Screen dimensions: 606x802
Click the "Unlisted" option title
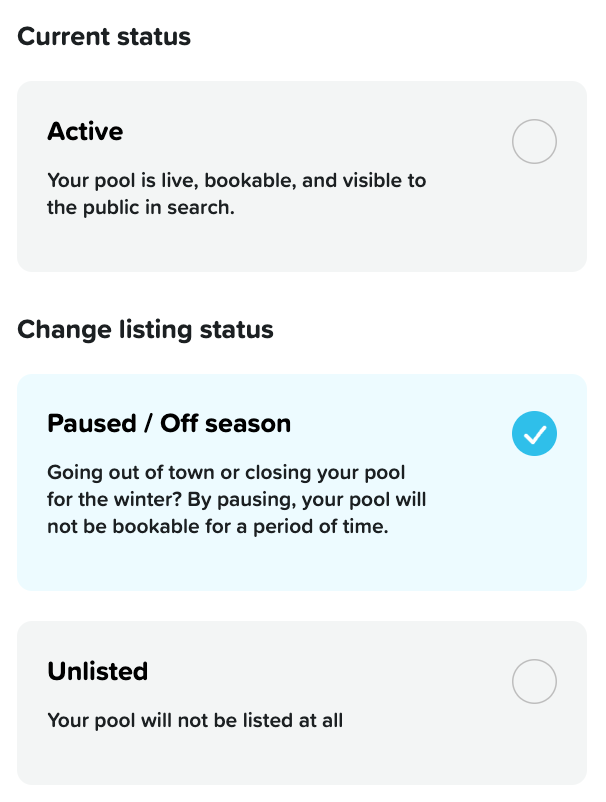point(97,671)
